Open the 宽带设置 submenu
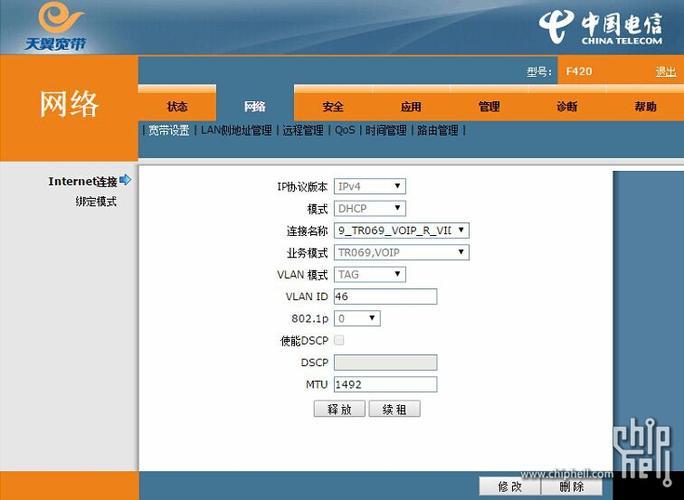Screen dimensions: 684x500 pos(169,130)
